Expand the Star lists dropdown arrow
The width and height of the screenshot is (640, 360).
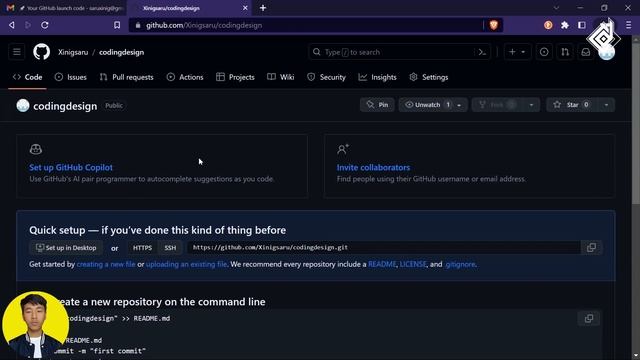point(606,105)
